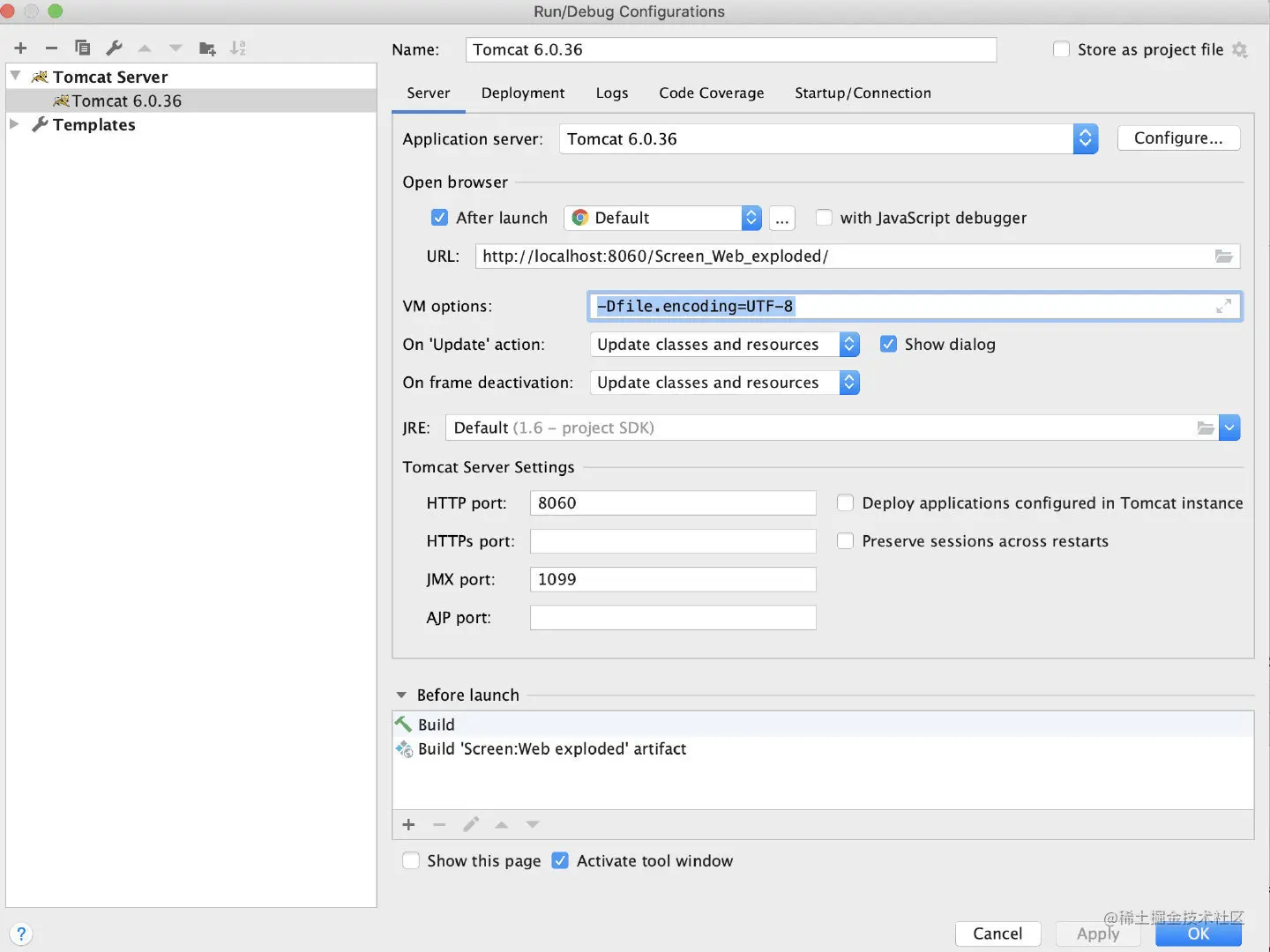Sort configurations alphabetically
1270x952 pixels.
pyautogui.click(x=238, y=48)
